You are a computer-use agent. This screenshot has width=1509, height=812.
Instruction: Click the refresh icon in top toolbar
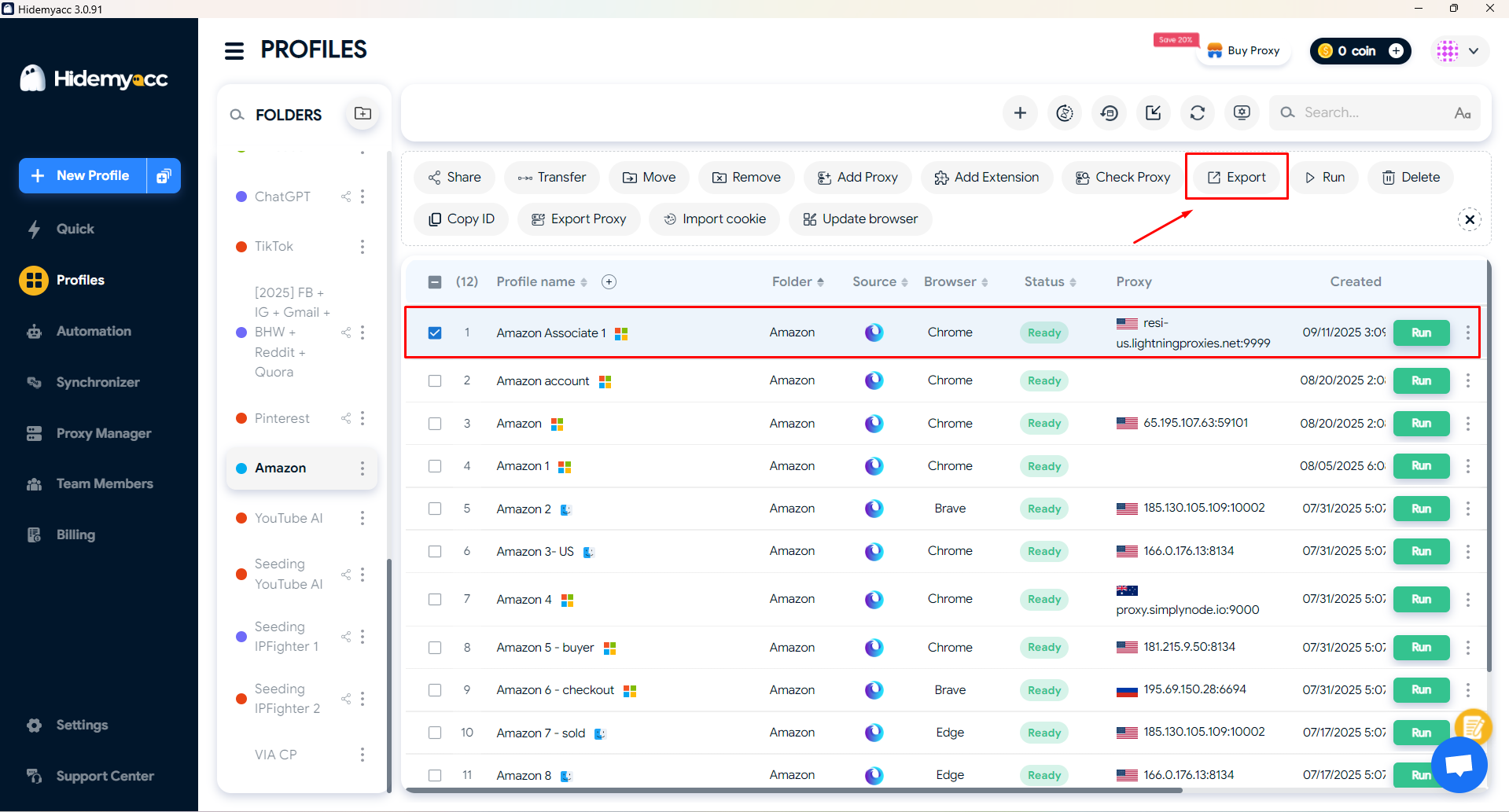(1197, 113)
